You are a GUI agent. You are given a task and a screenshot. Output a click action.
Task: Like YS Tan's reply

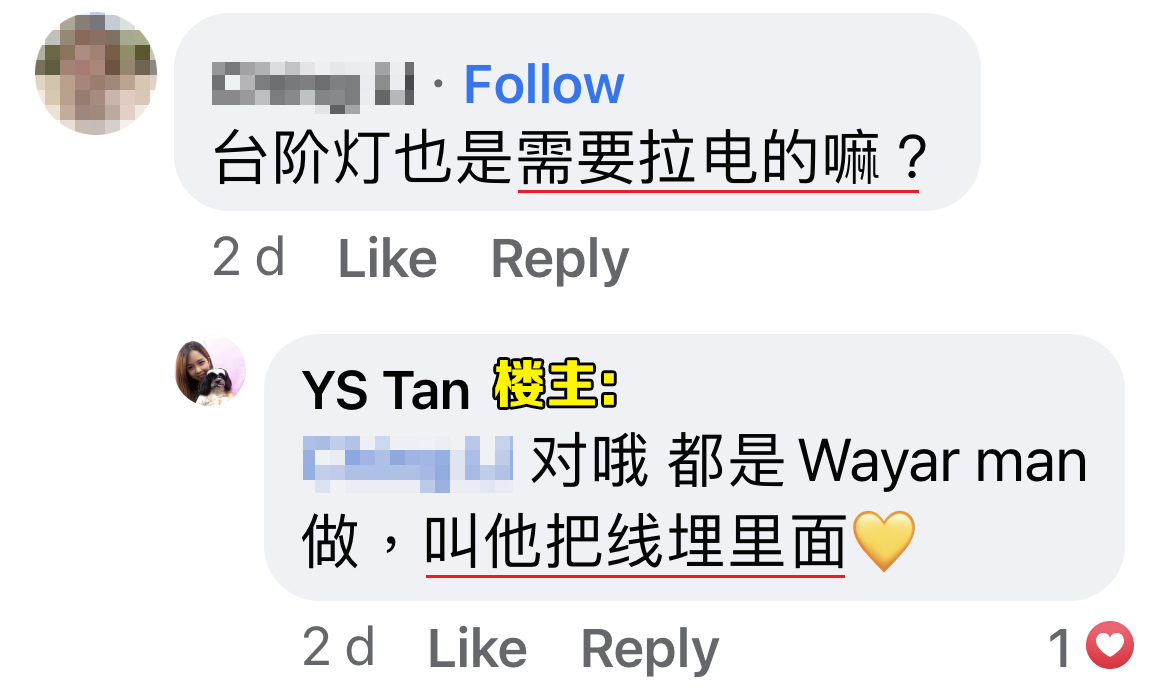click(478, 648)
